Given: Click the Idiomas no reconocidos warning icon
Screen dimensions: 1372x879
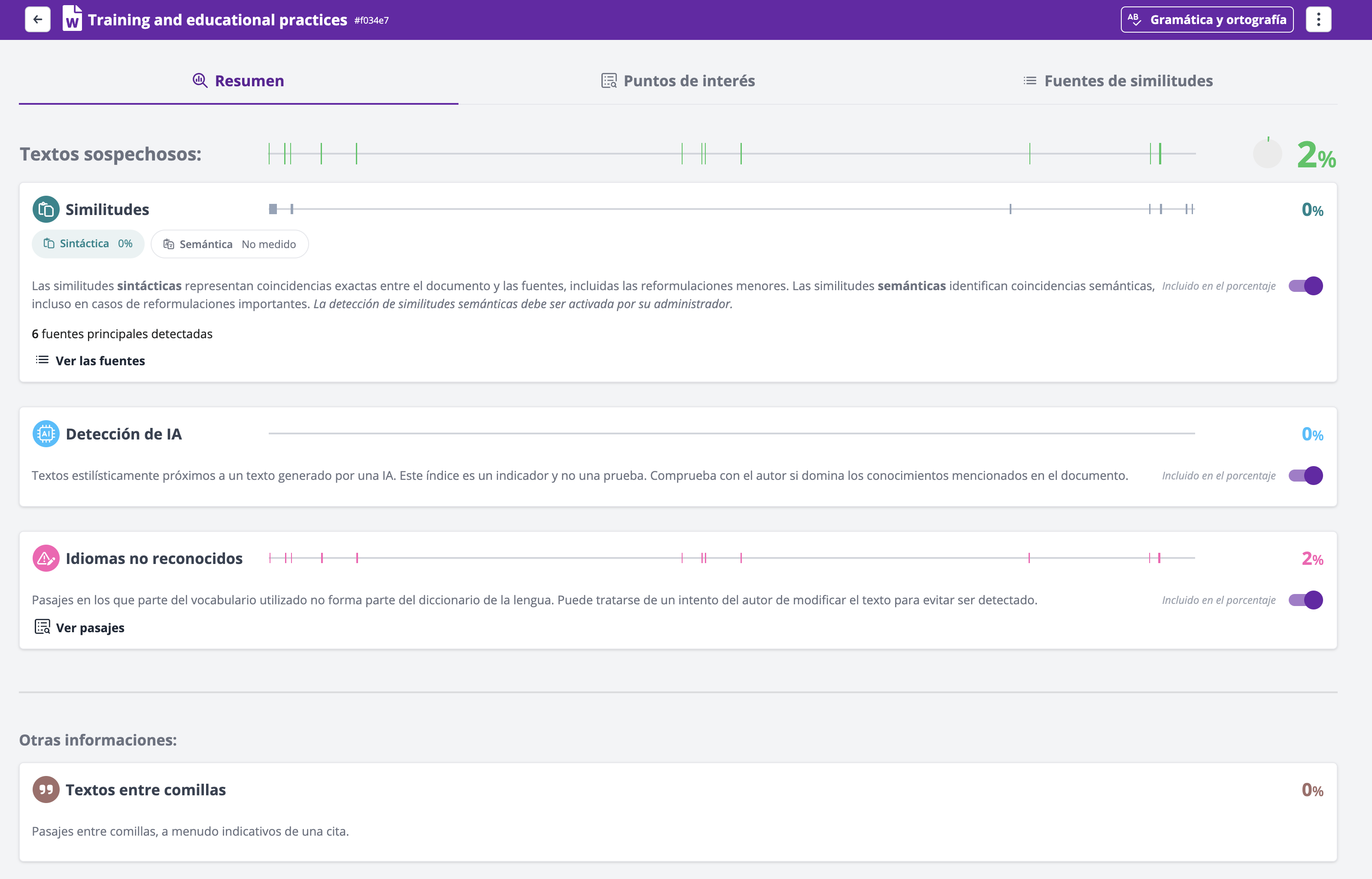Looking at the screenshot, I should [x=46, y=558].
